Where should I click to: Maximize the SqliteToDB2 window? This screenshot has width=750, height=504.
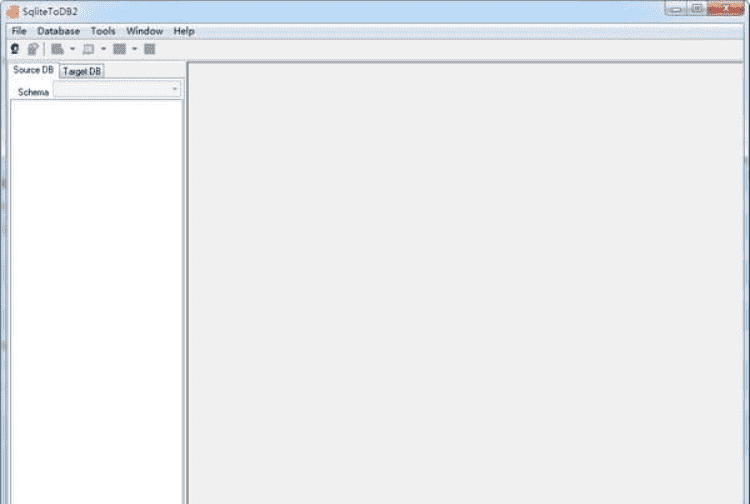(697, 9)
